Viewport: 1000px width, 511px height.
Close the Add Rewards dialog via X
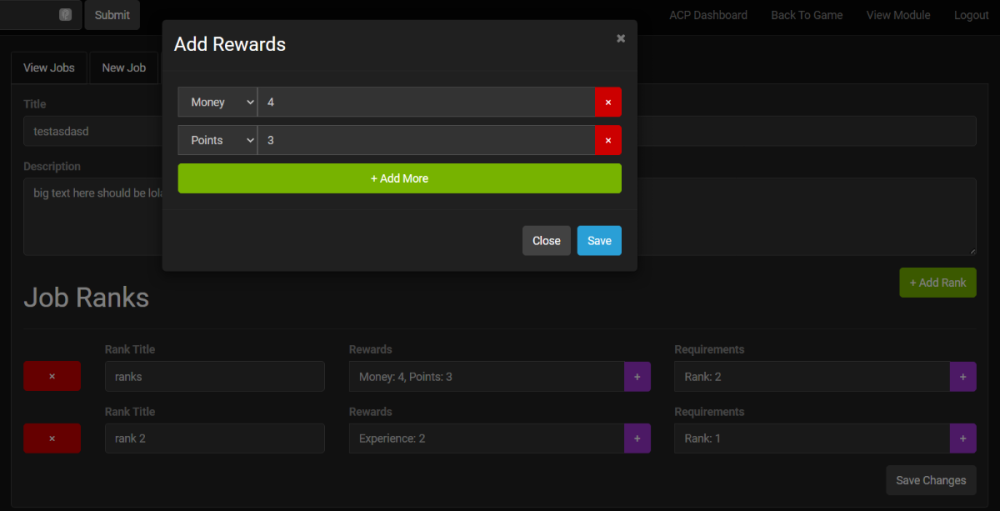(x=620, y=39)
